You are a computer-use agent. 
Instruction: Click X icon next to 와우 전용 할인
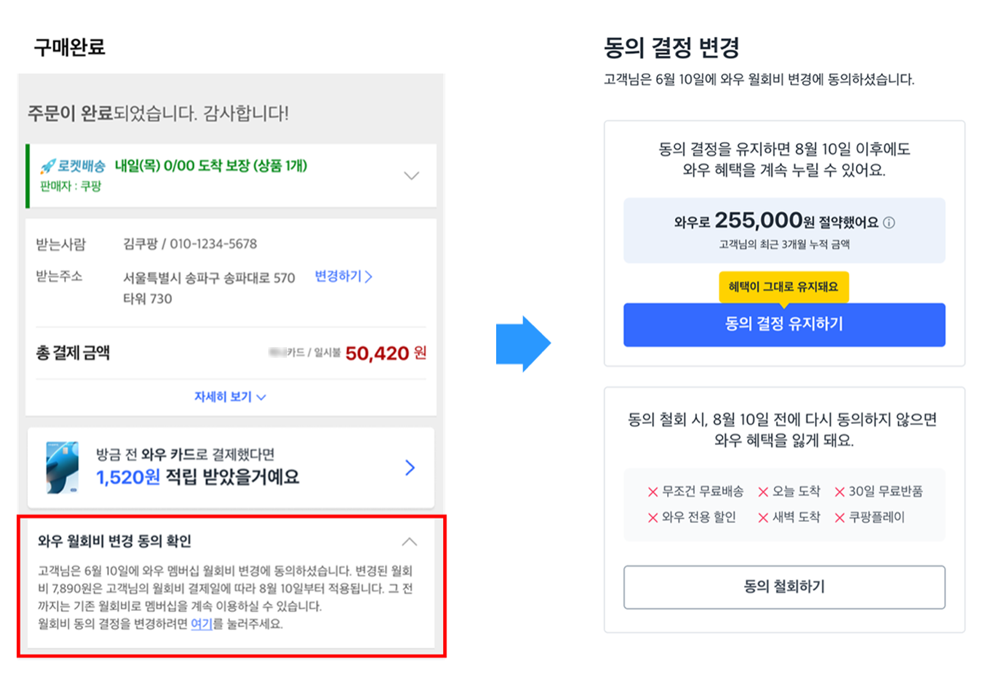coord(653,518)
